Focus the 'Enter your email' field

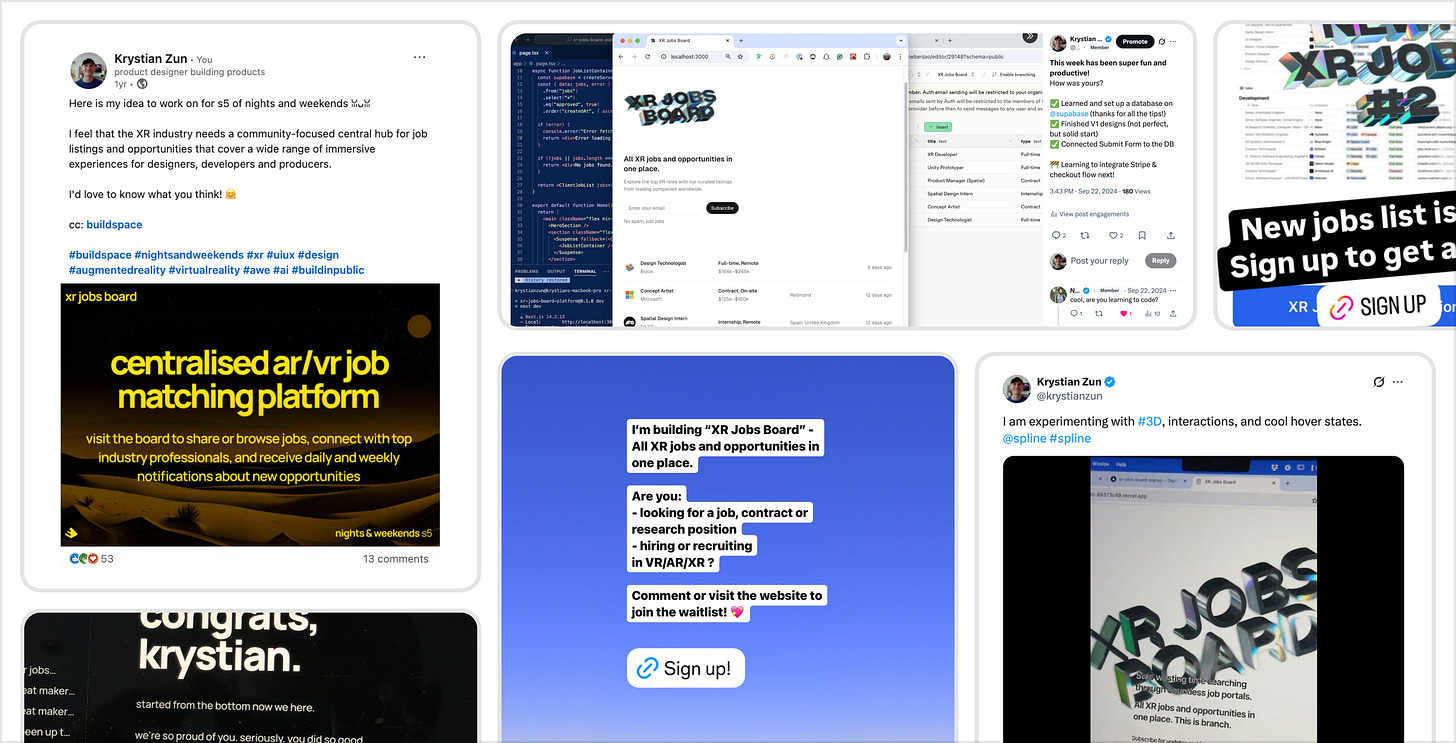click(663, 208)
